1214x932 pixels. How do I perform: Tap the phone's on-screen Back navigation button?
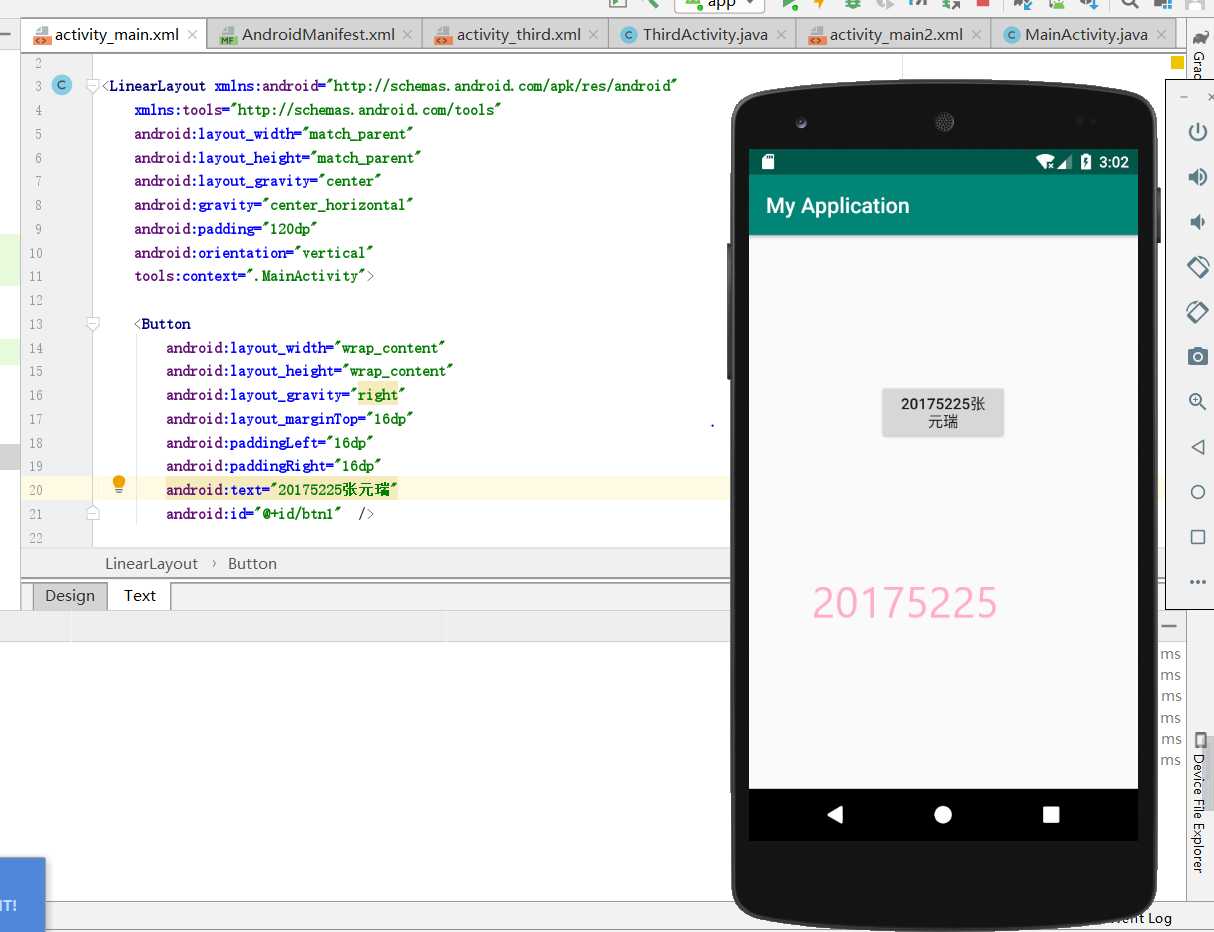[x=835, y=814]
